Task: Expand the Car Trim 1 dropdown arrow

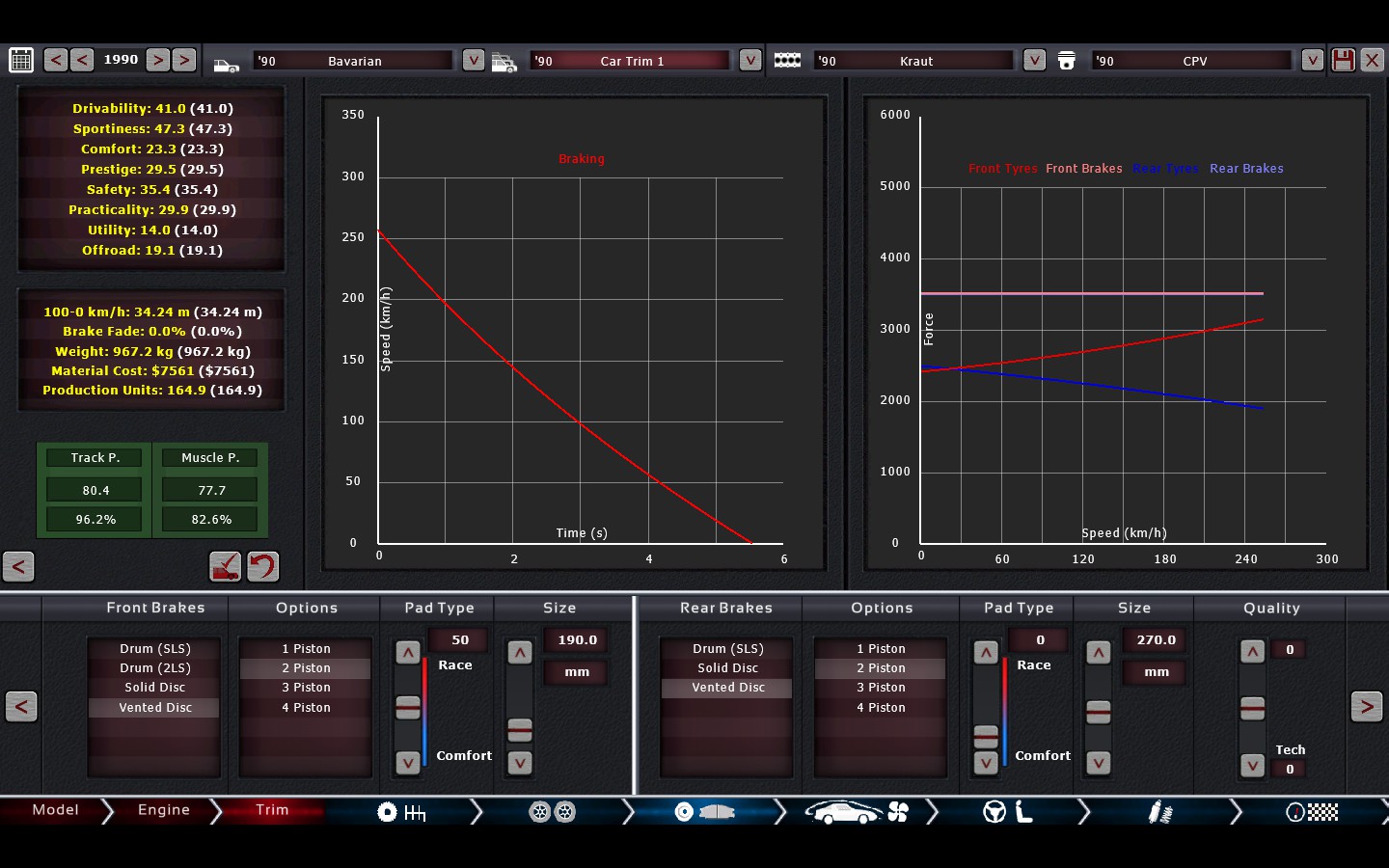Action: 750,60
